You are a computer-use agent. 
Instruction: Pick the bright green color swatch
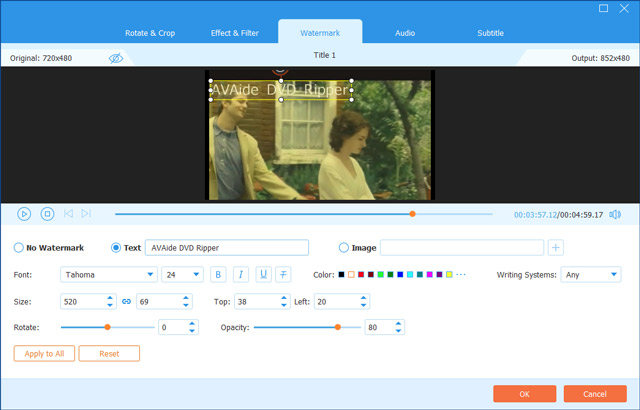[380, 275]
